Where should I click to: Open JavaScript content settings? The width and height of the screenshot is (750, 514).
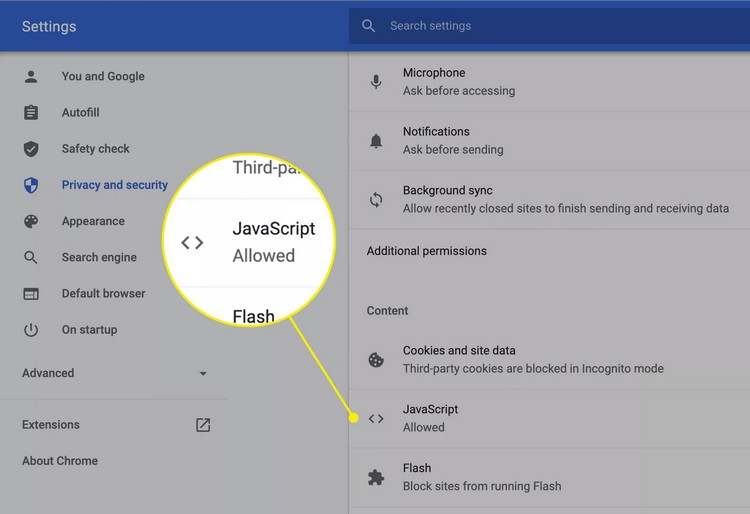point(549,419)
